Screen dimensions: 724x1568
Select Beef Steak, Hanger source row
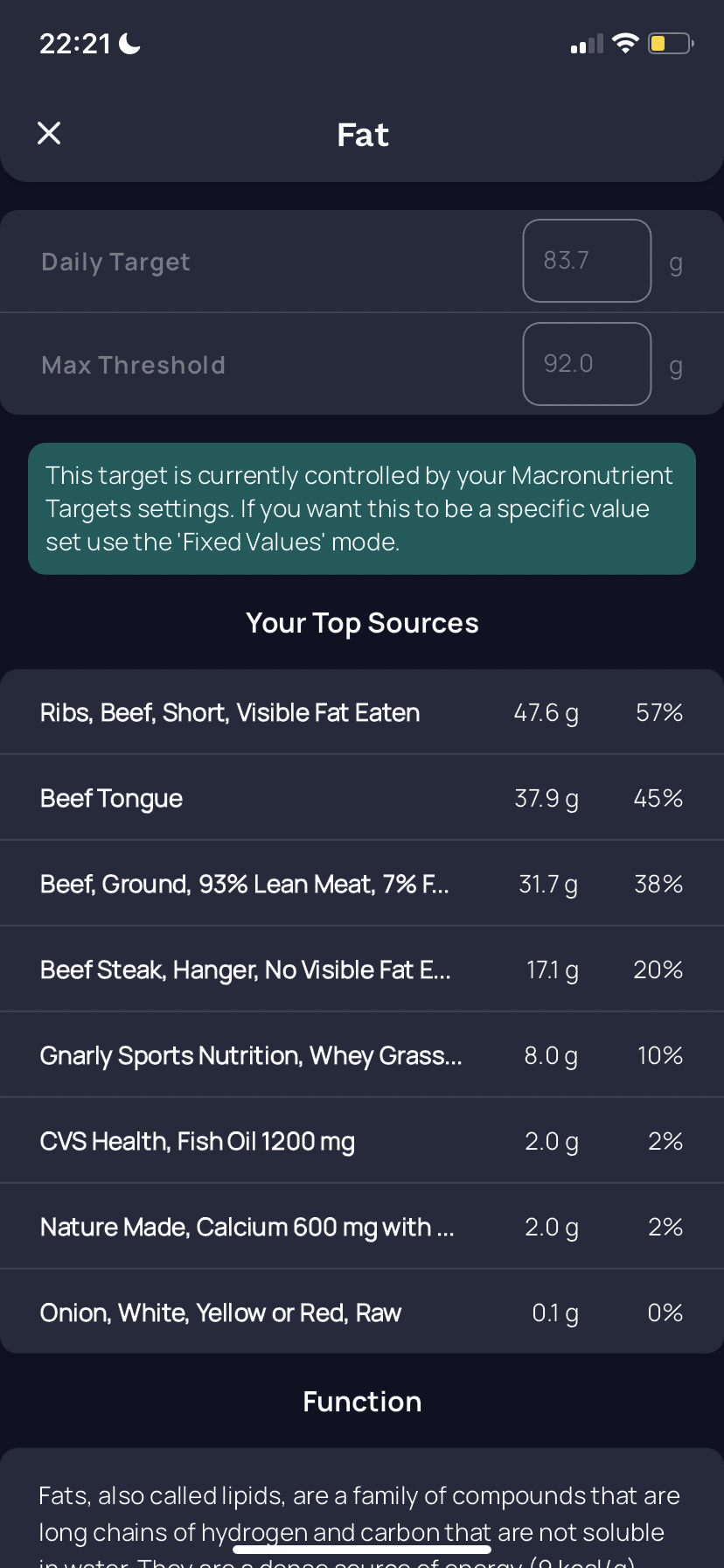[362, 969]
